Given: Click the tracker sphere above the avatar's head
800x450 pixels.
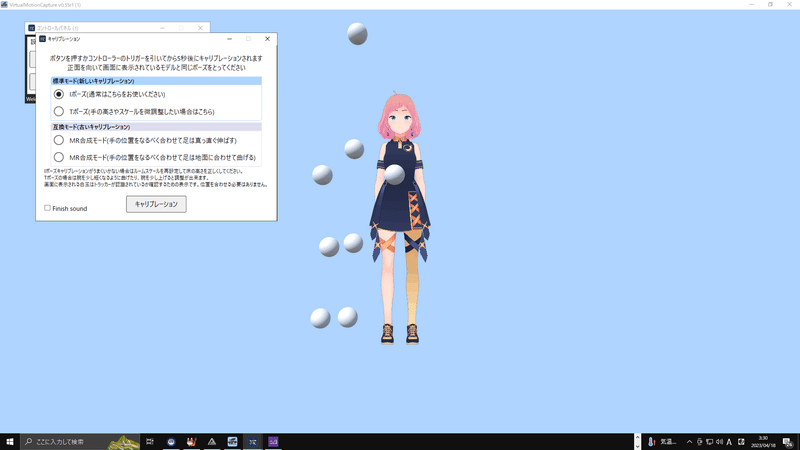Looking at the screenshot, I should [357, 34].
